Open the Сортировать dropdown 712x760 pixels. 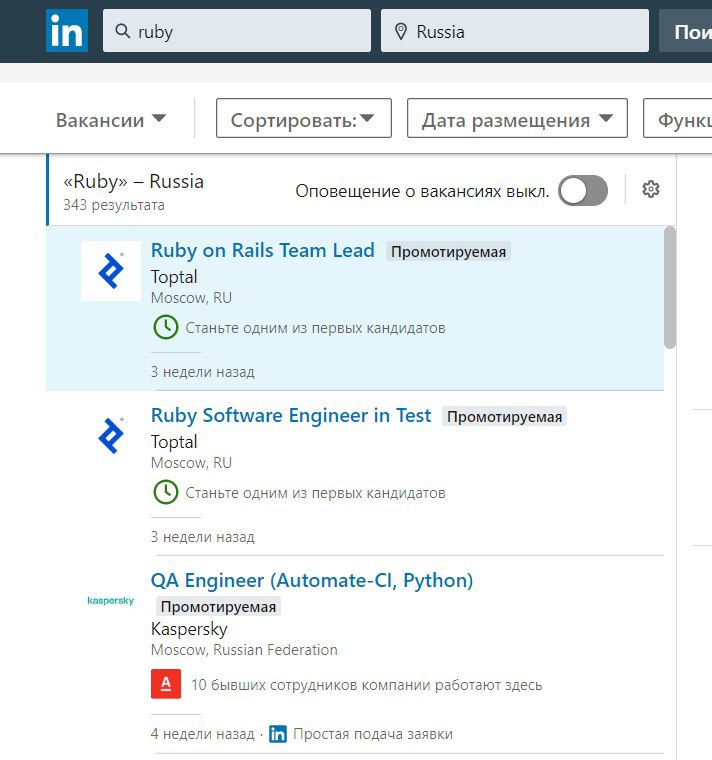click(x=304, y=118)
